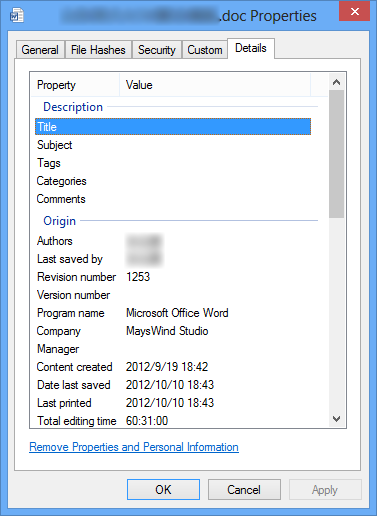
Task: Select the Subject property row
Action: click(x=173, y=145)
